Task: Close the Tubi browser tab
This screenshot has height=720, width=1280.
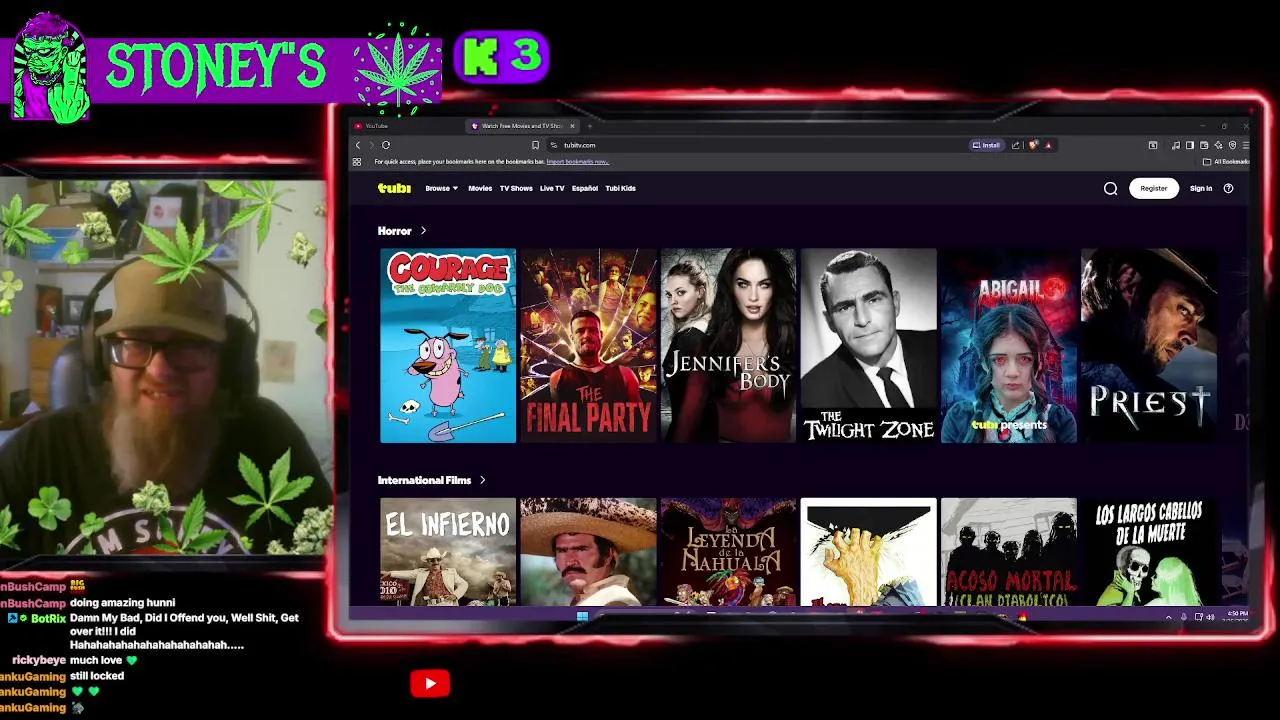Action: pos(573,126)
